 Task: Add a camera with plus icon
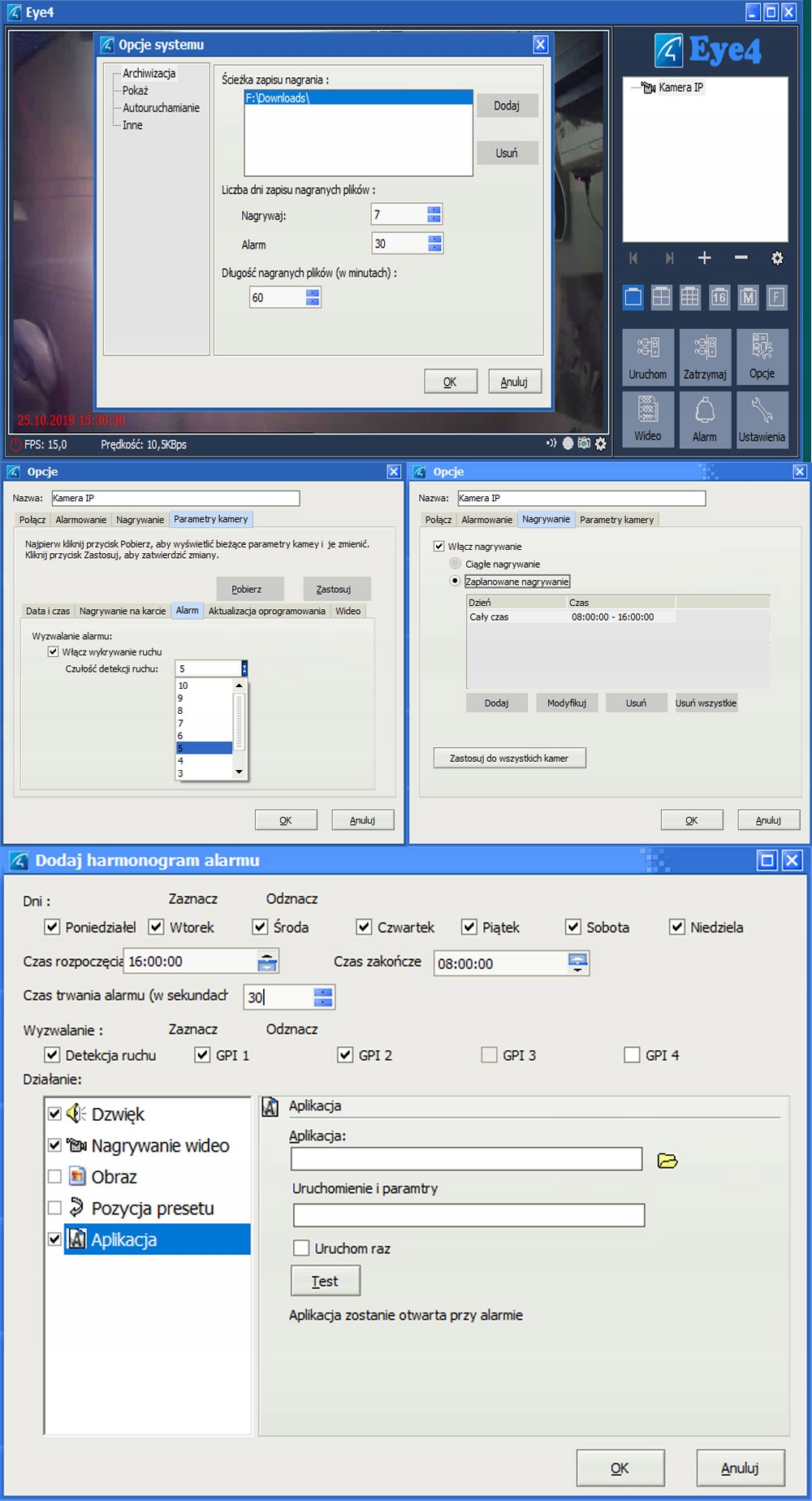pyautogui.click(x=705, y=258)
